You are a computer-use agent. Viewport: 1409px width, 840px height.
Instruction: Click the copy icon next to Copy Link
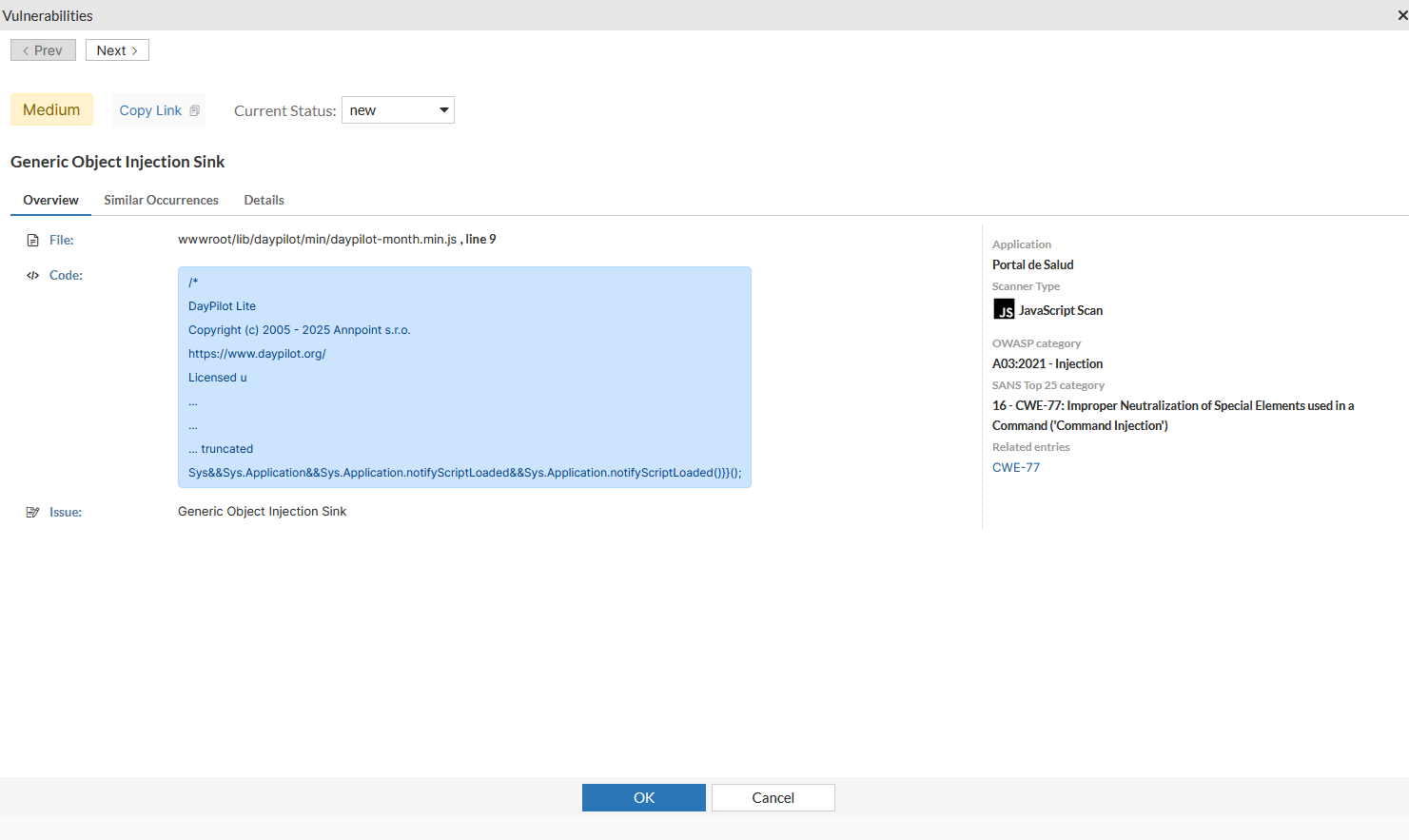pos(195,111)
